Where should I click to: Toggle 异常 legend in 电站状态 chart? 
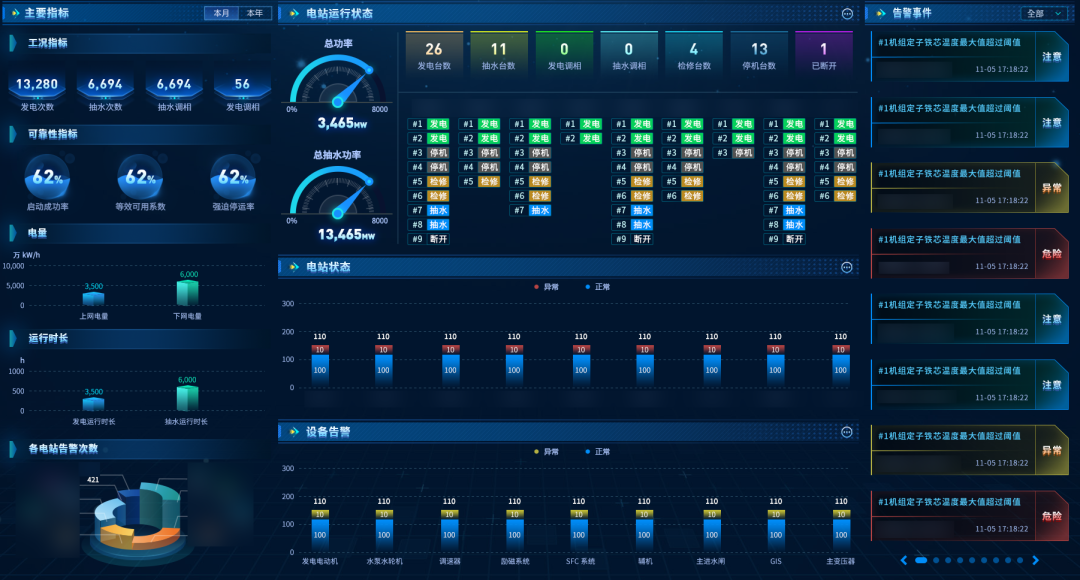coord(545,286)
